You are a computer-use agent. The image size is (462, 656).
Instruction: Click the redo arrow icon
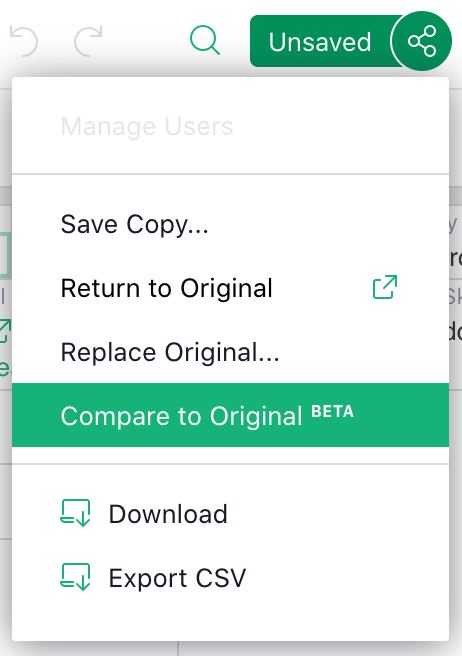[x=88, y=41]
